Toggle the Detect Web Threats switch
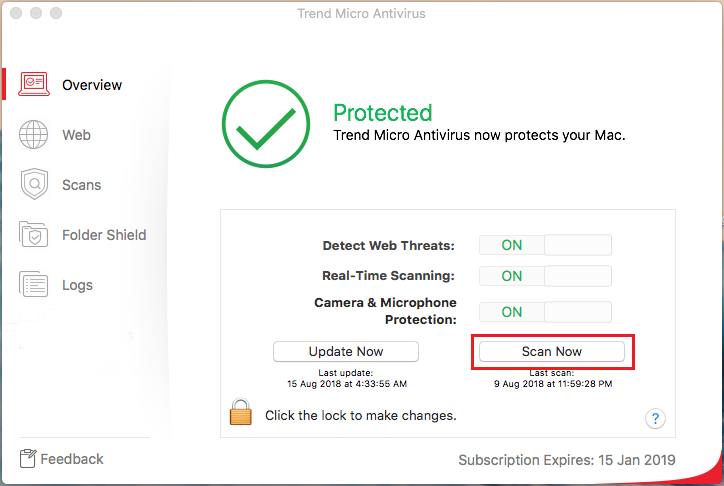Viewport: 724px width, 486px height. pyautogui.click(x=545, y=245)
